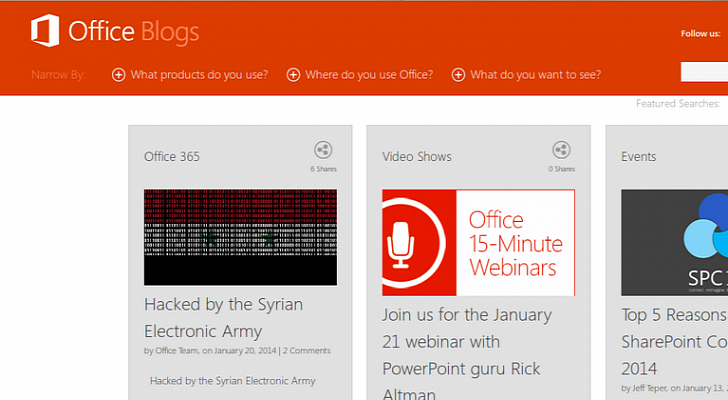Viewport: 728px width, 400px height.
Task: Expand the 'What products do you use?' filter label
Action: click(x=199, y=75)
